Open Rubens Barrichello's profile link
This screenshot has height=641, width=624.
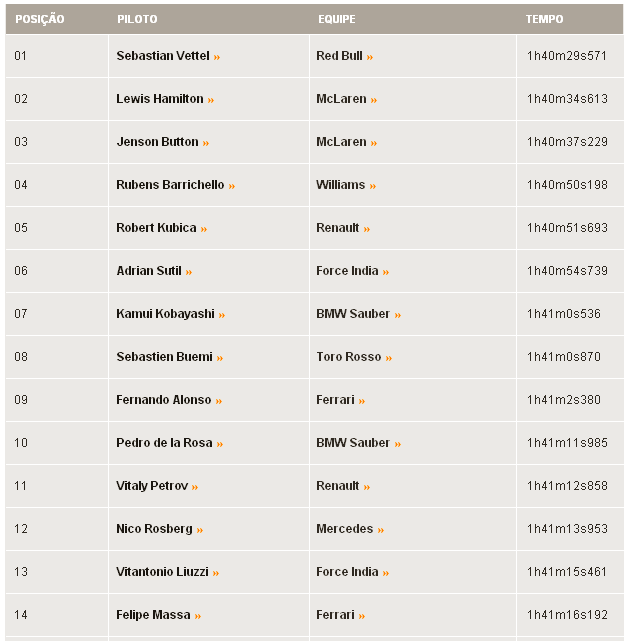170,185
